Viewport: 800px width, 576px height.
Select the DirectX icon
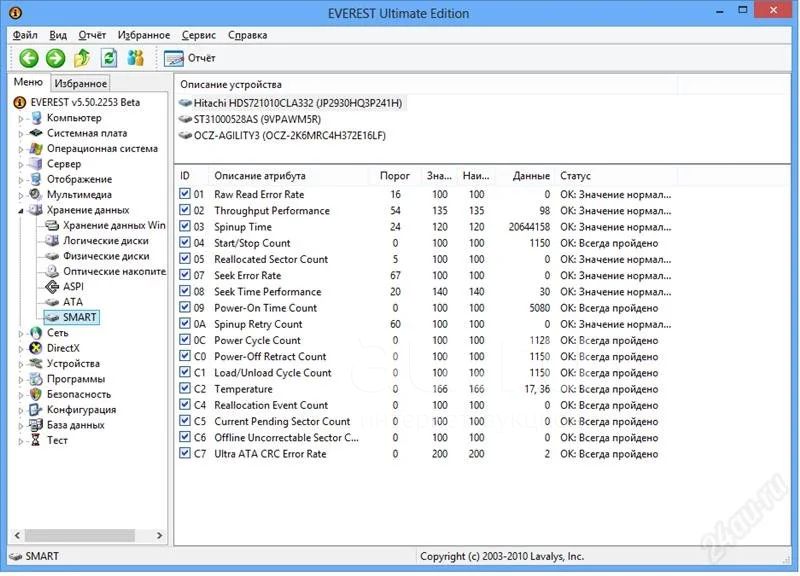click(x=36, y=348)
